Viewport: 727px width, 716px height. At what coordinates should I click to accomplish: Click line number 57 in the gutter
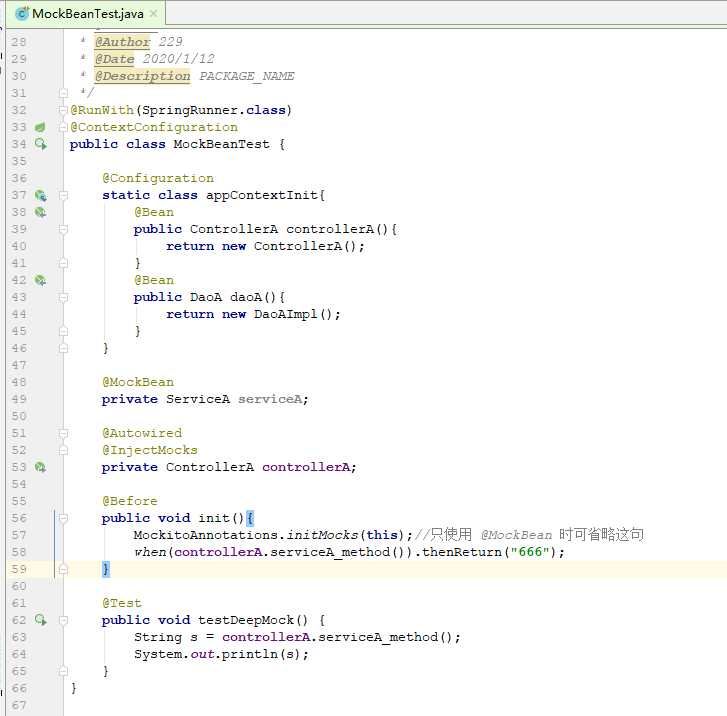coord(19,535)
